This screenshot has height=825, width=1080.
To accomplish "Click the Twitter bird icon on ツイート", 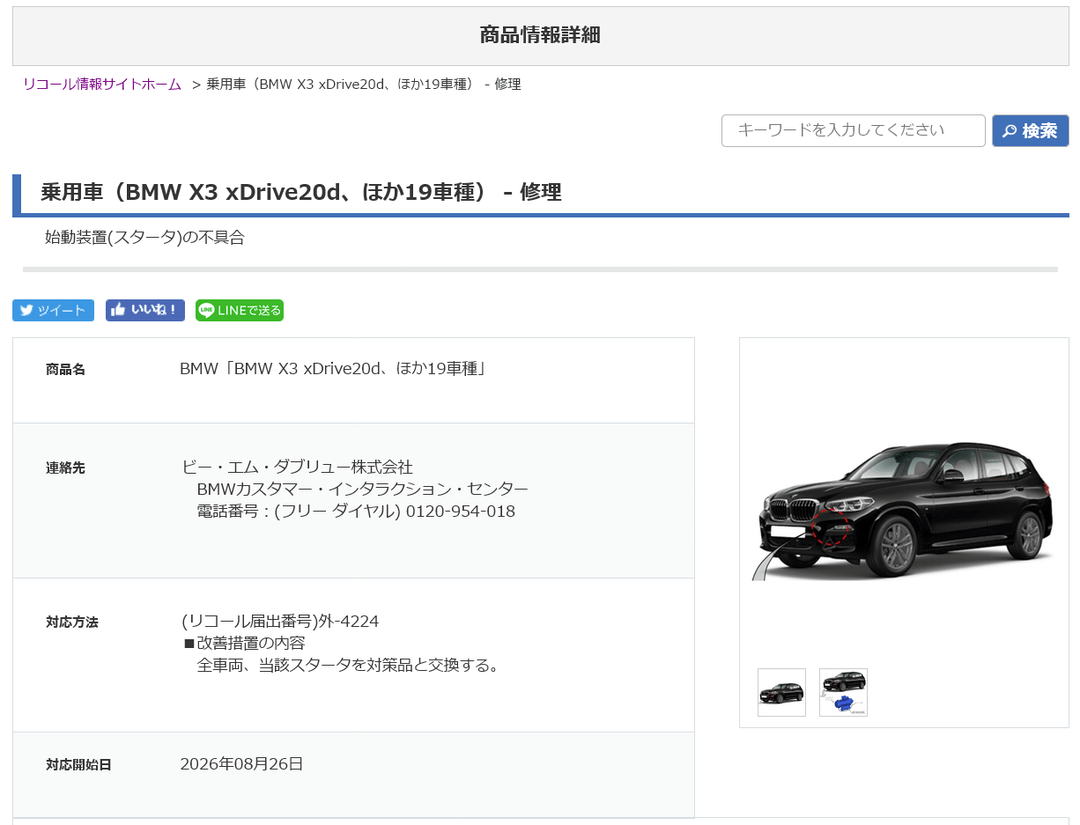I will pyautogui.click(x=26, y=311).
